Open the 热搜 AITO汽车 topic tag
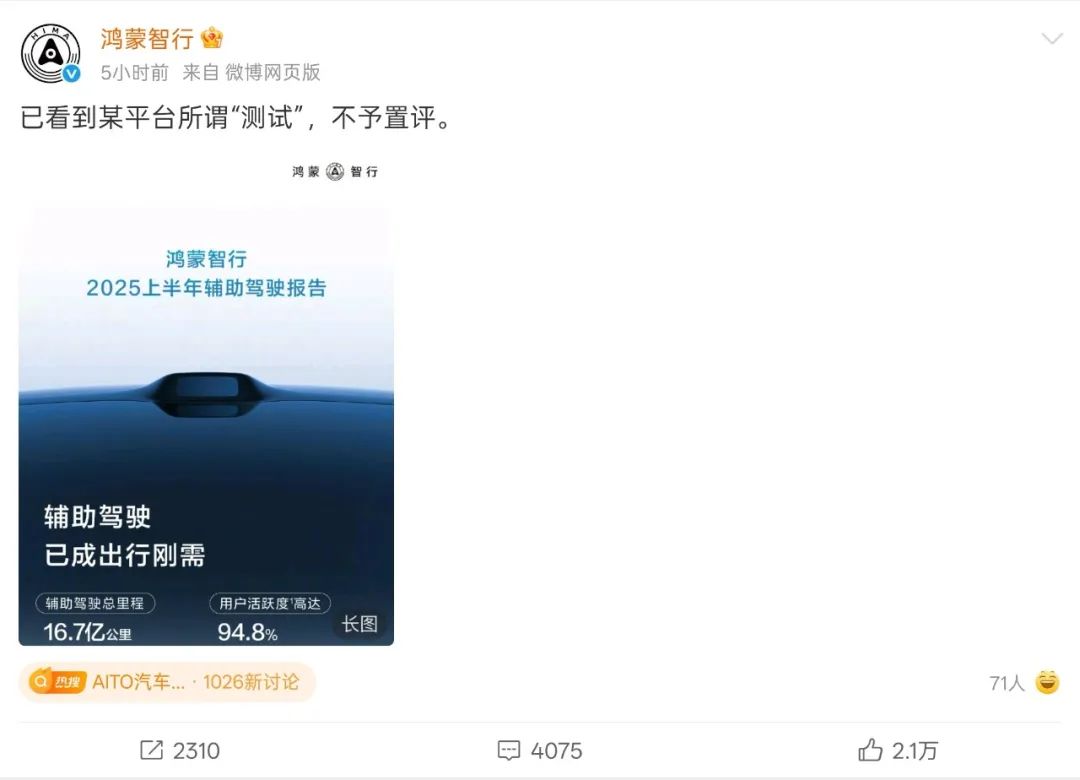This screenshot has height=780, width=1080. point(167,682)
